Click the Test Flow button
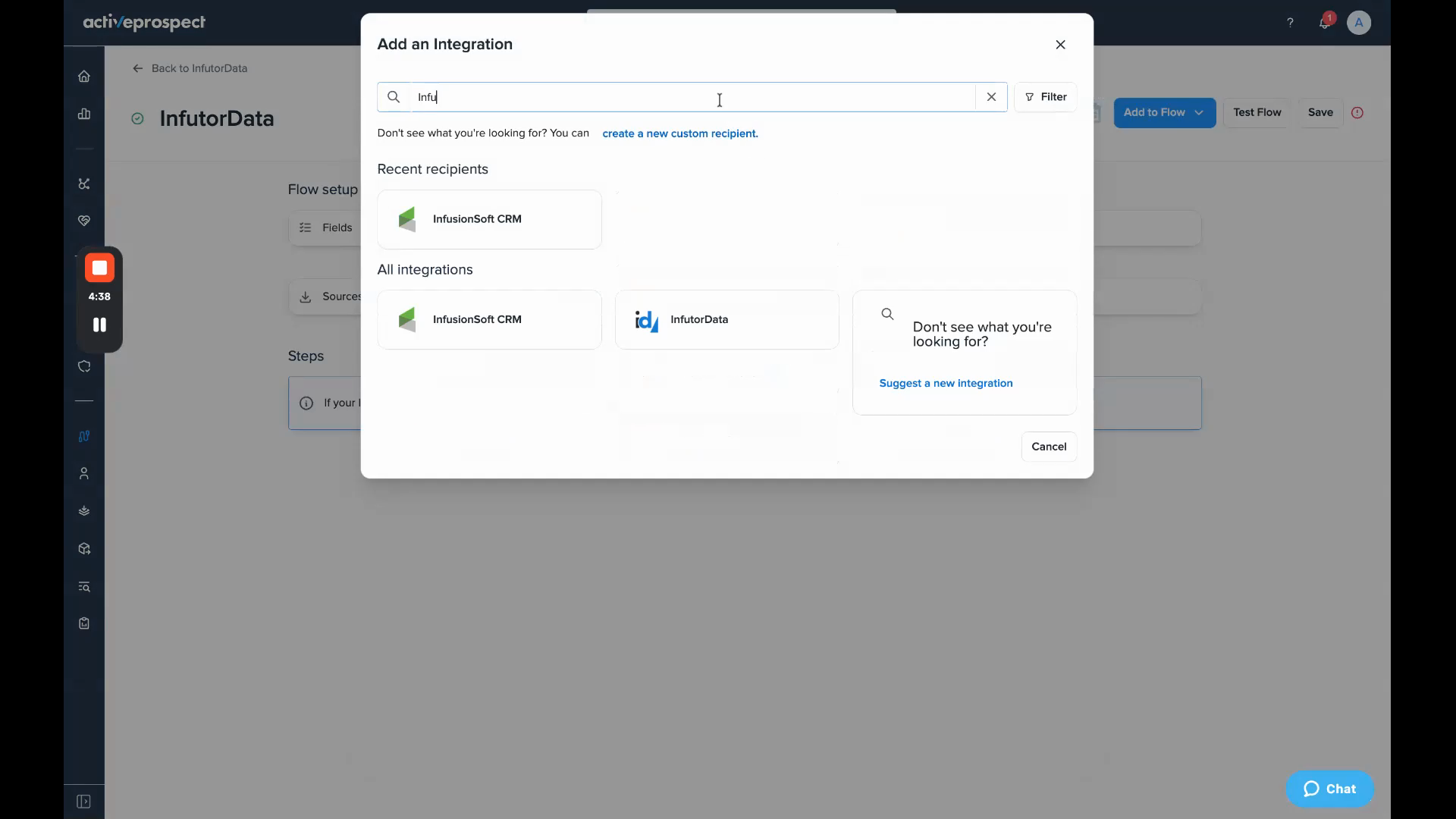 tap(1257, 112)
